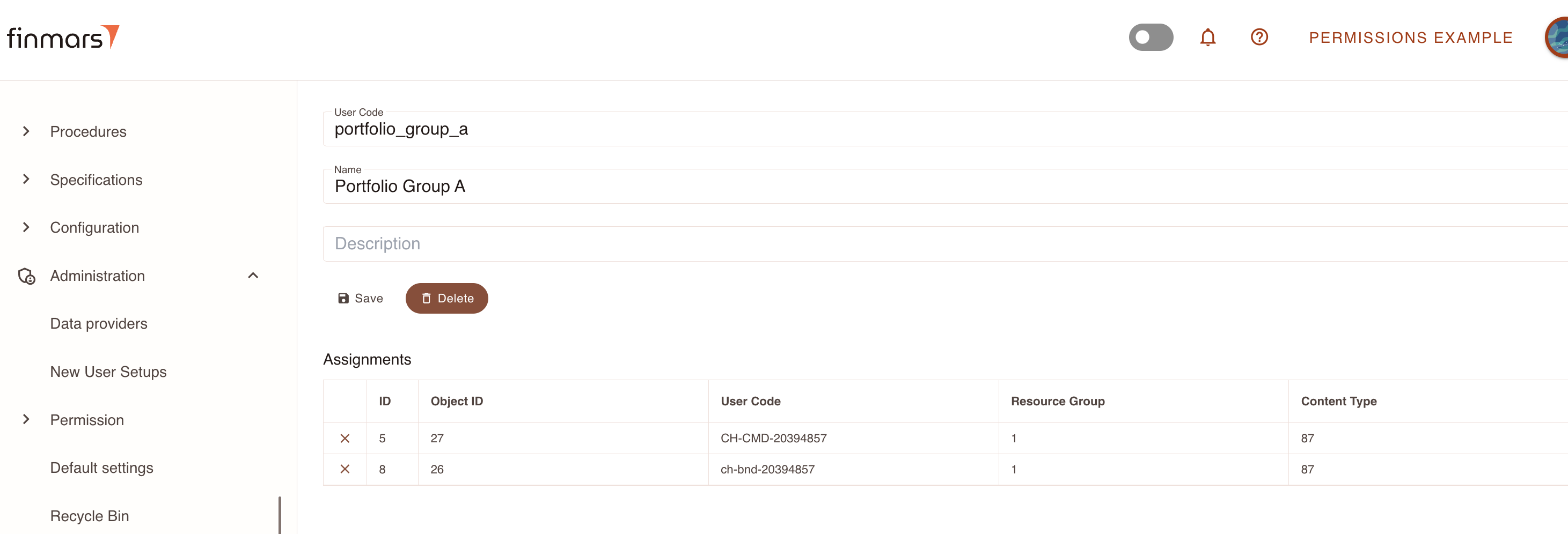Open Data providers page
Viewport: 1568px width, 534px height.
click(99, 323)
